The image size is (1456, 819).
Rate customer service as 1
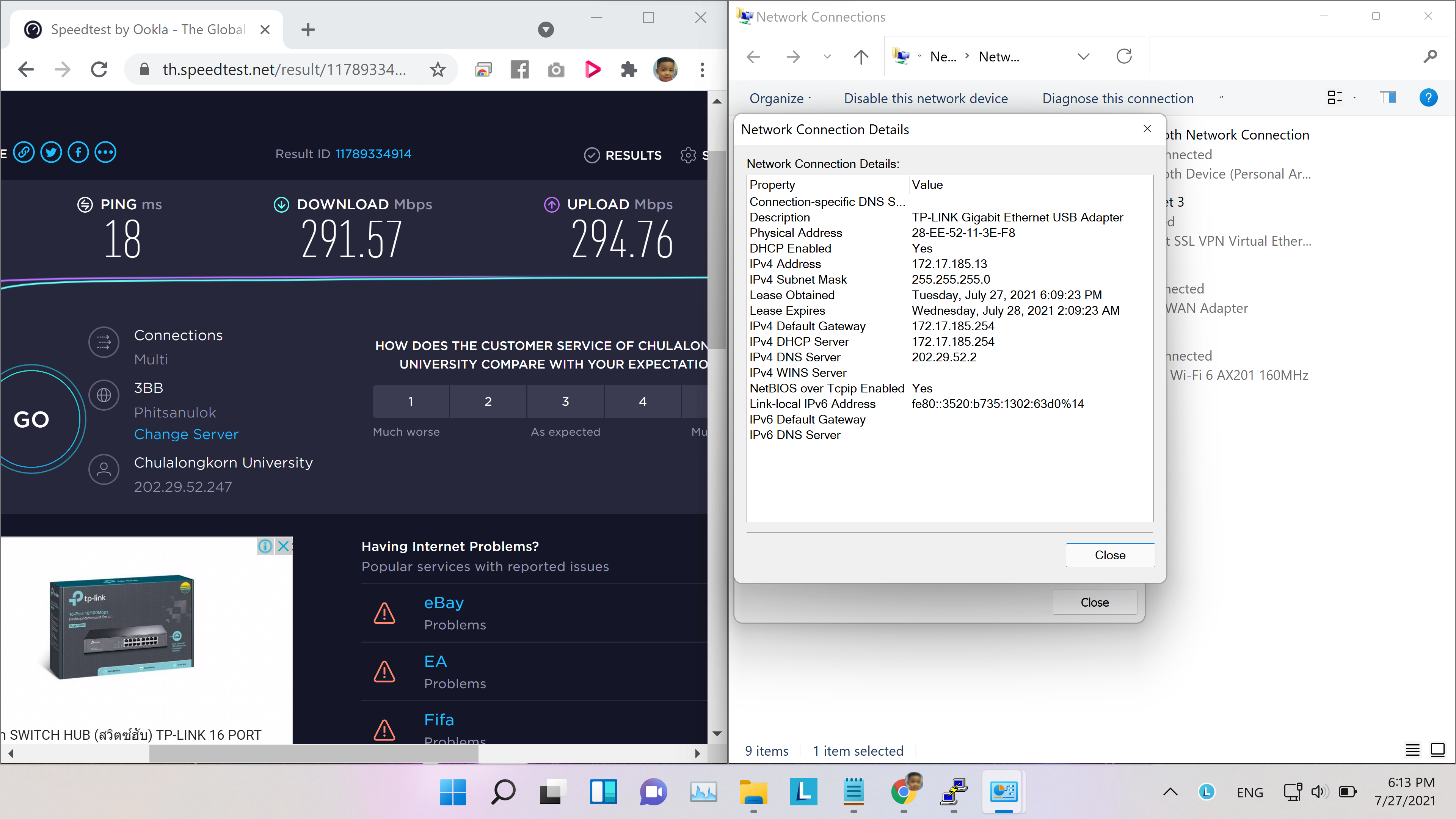coord(410,401)
